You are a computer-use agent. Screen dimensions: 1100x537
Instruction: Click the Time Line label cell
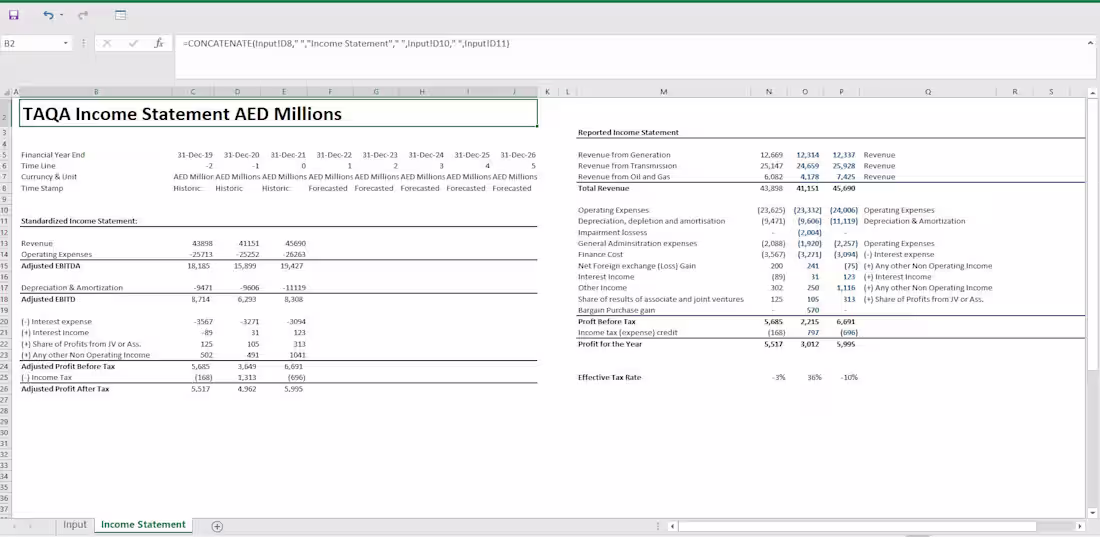[x=38, y=166]
